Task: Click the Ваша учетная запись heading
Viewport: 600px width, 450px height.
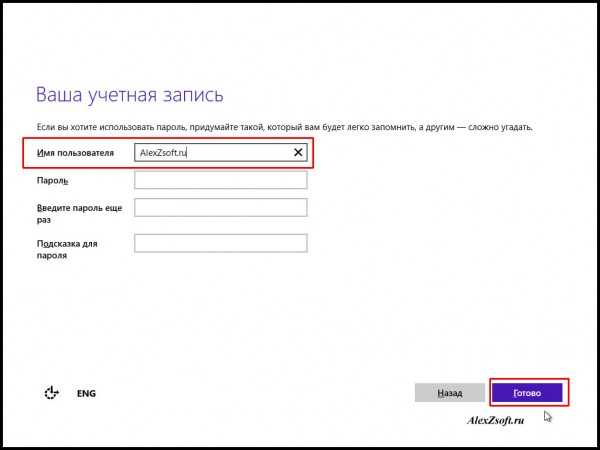Action: click(x=129, y=96)
